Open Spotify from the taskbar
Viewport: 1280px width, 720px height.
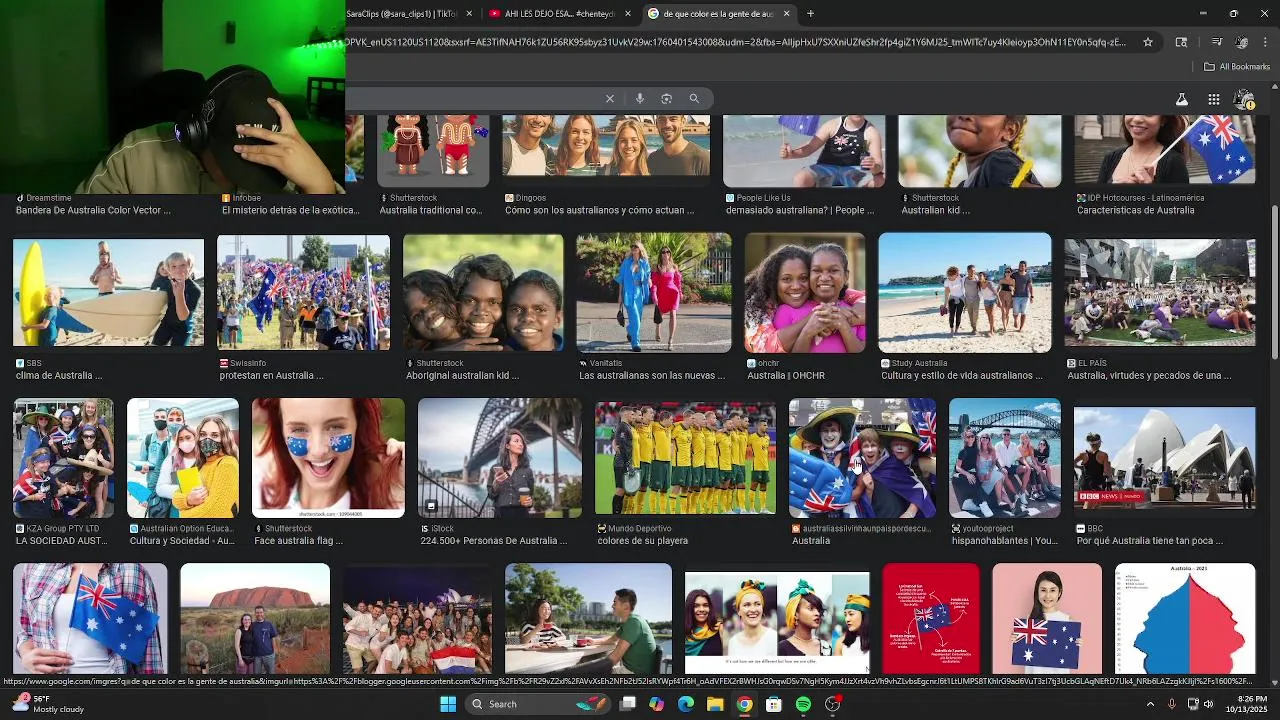803,704
